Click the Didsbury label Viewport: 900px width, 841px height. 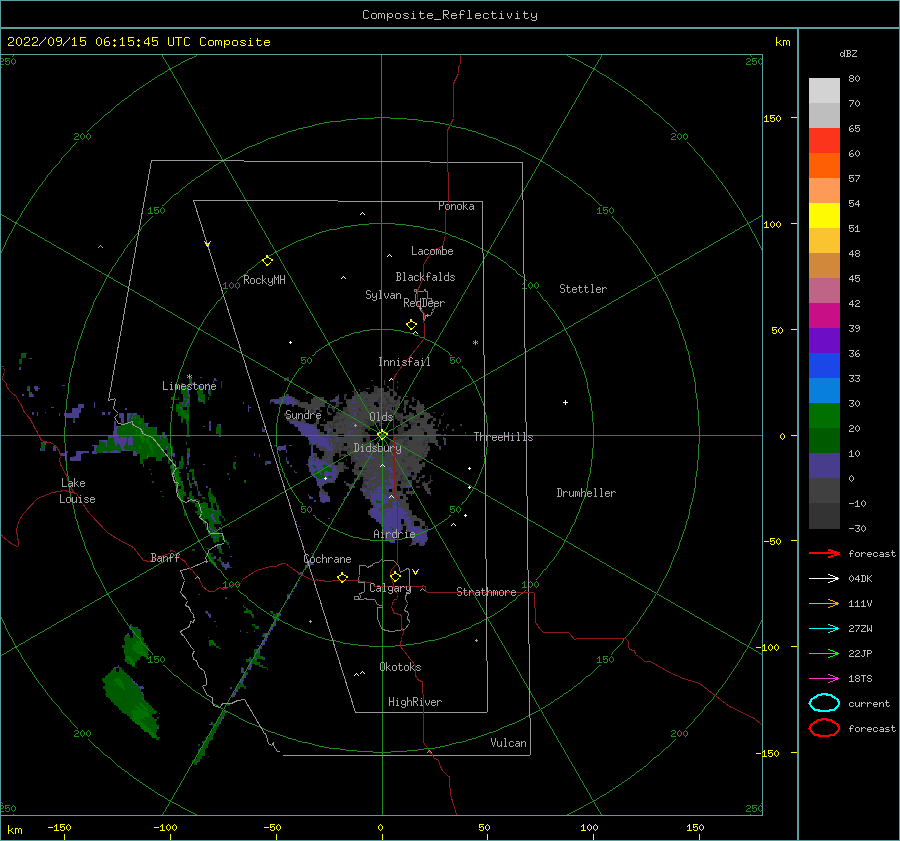coord(378,448)
